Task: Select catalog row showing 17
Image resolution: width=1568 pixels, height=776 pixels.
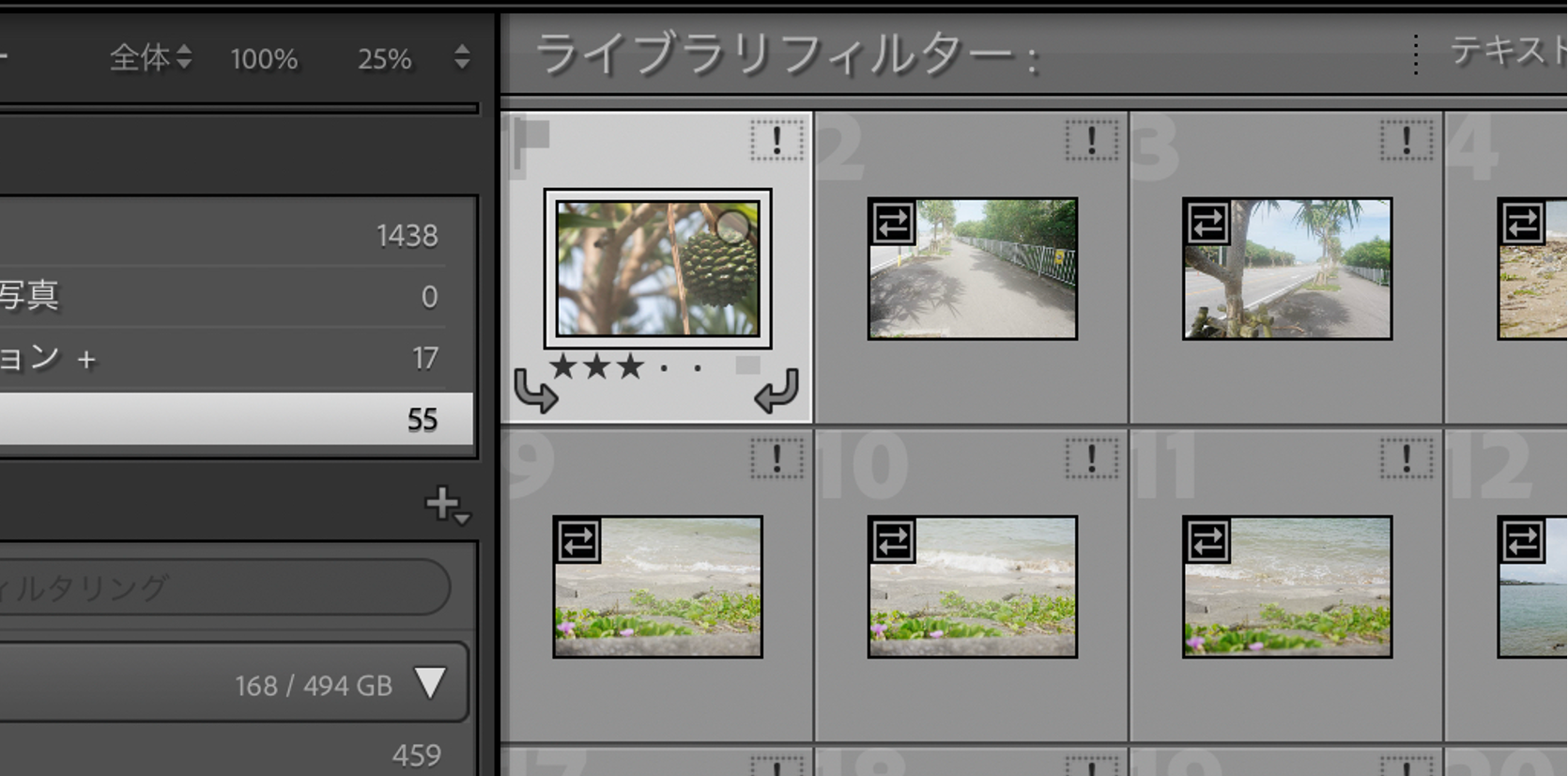Action: (237, 358)
